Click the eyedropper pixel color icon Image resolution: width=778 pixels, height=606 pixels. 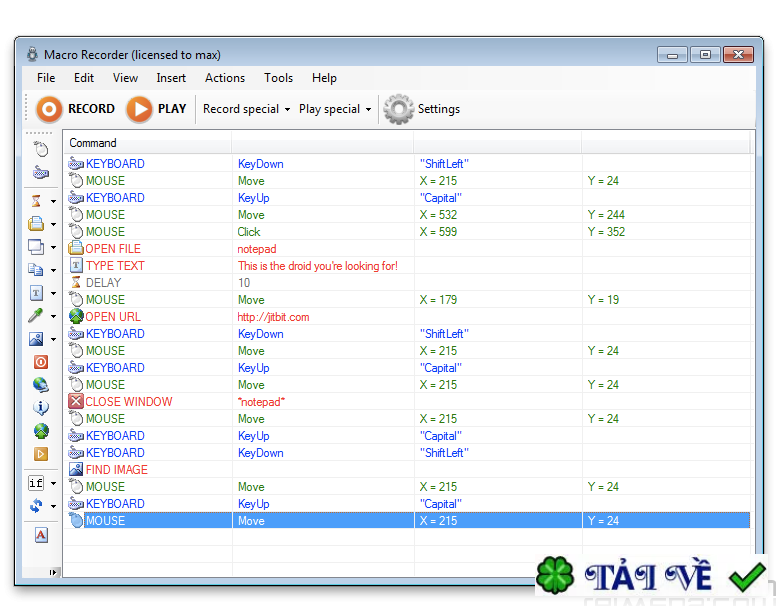[x=37, y=316]
